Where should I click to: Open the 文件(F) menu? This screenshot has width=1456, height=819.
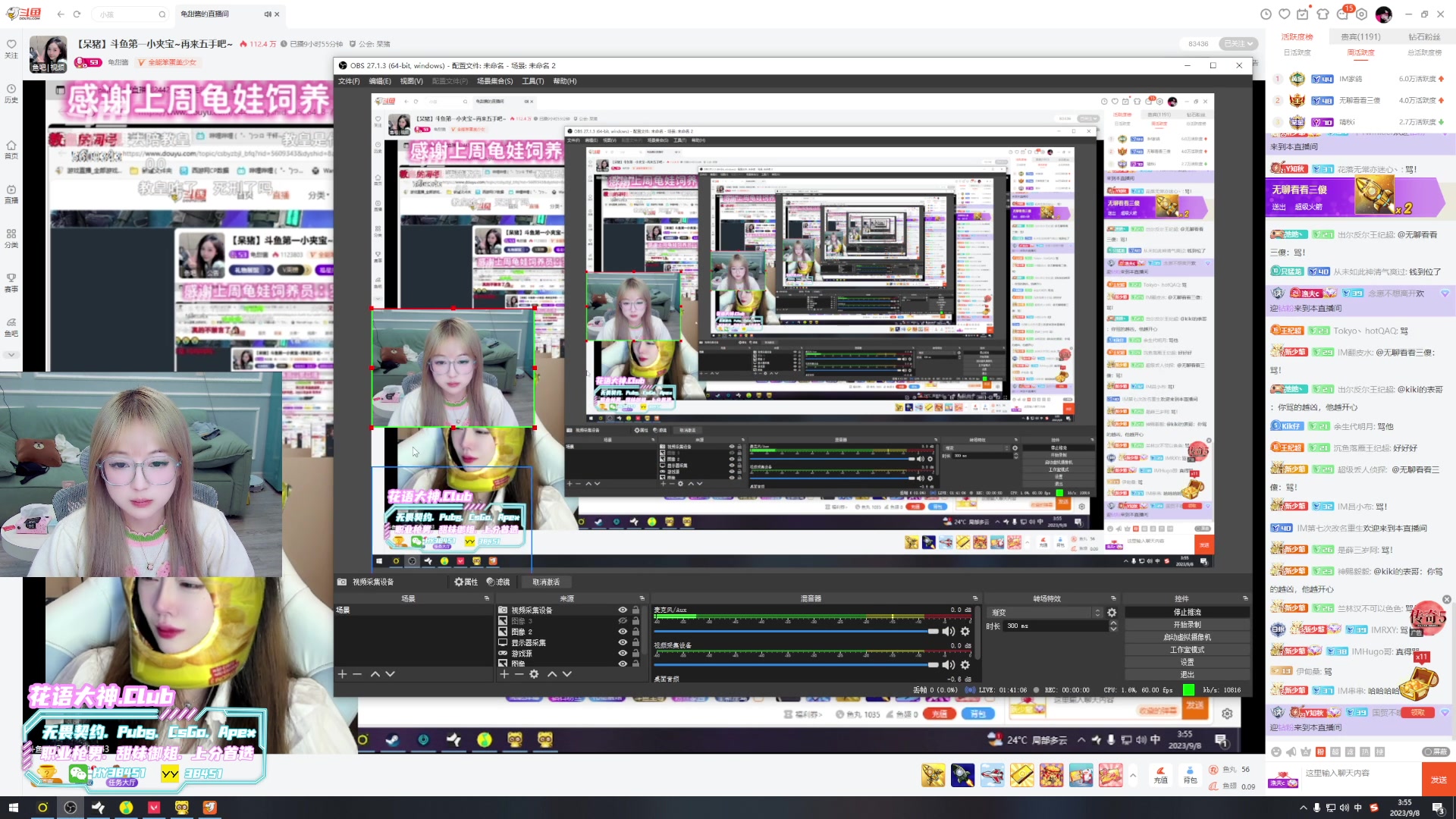tap(349, 81)
